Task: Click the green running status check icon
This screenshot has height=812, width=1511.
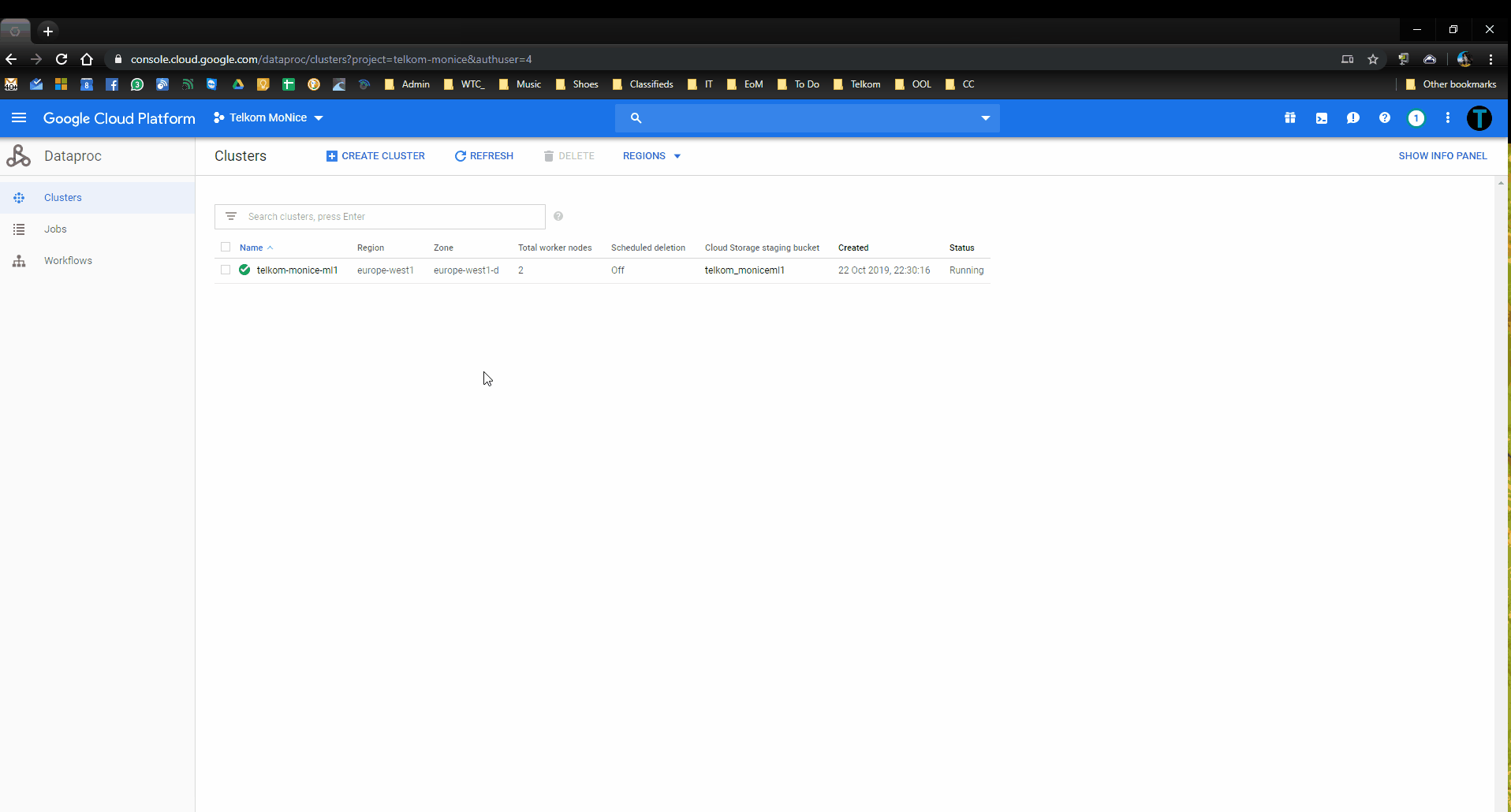Action: [244, 270]
